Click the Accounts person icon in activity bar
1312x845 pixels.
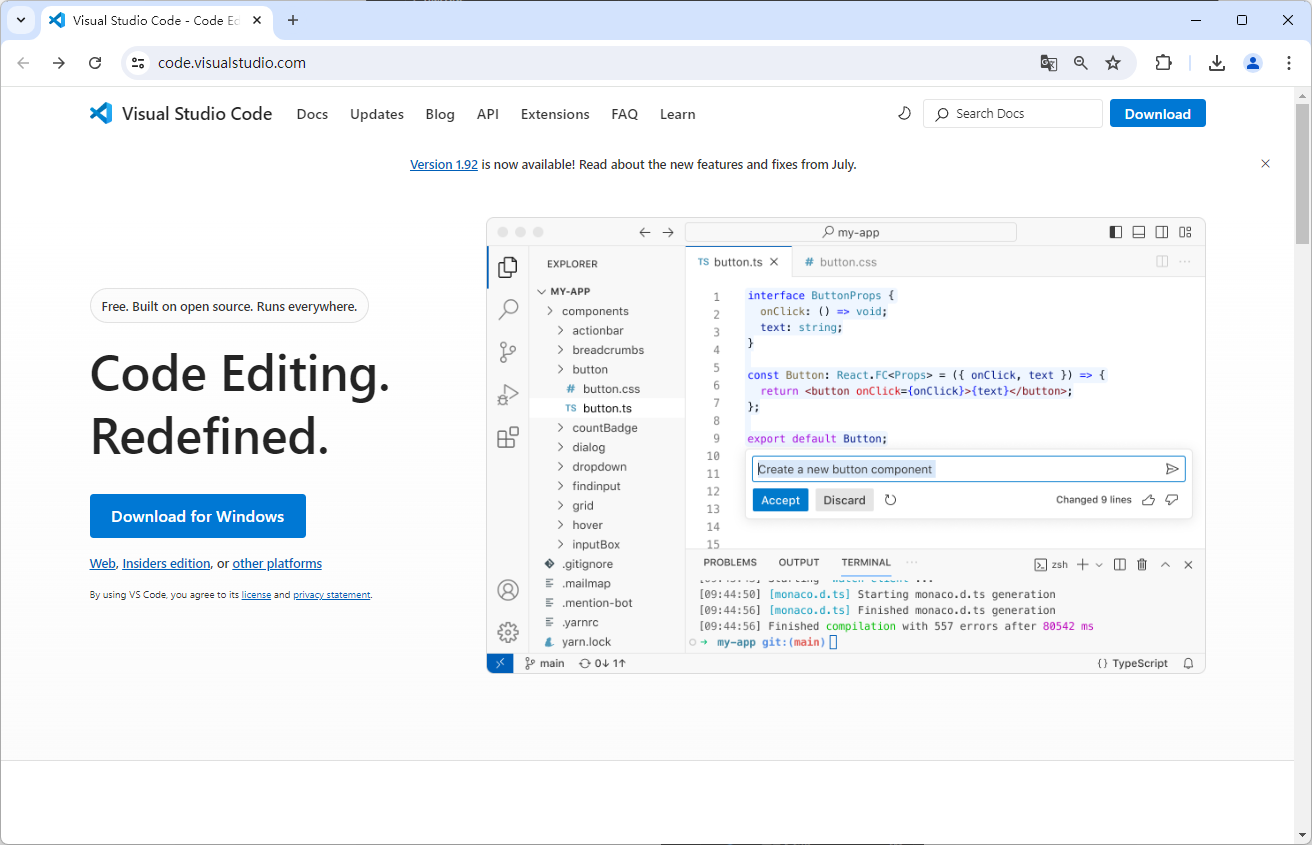[508, 590]
